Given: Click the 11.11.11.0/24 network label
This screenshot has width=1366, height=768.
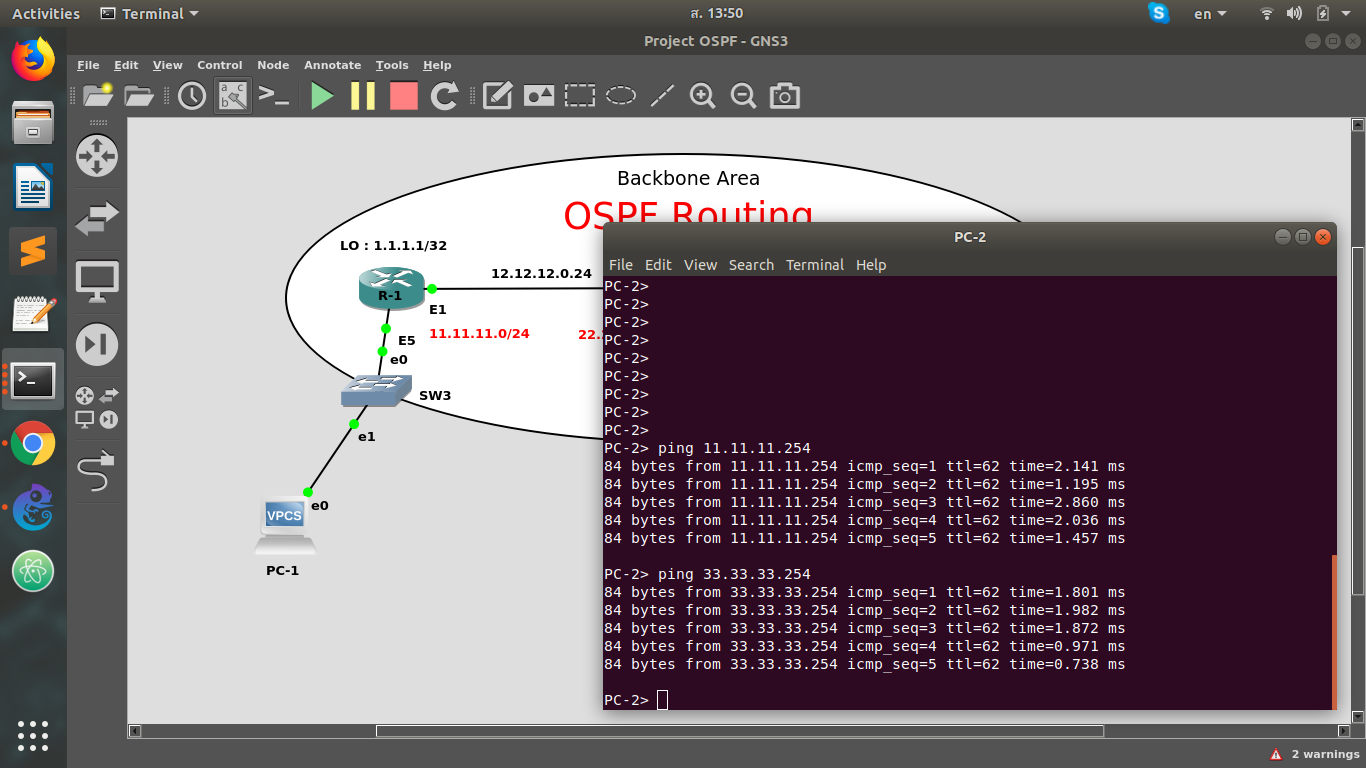Looking at the screenshot, I should coord(479,333).
